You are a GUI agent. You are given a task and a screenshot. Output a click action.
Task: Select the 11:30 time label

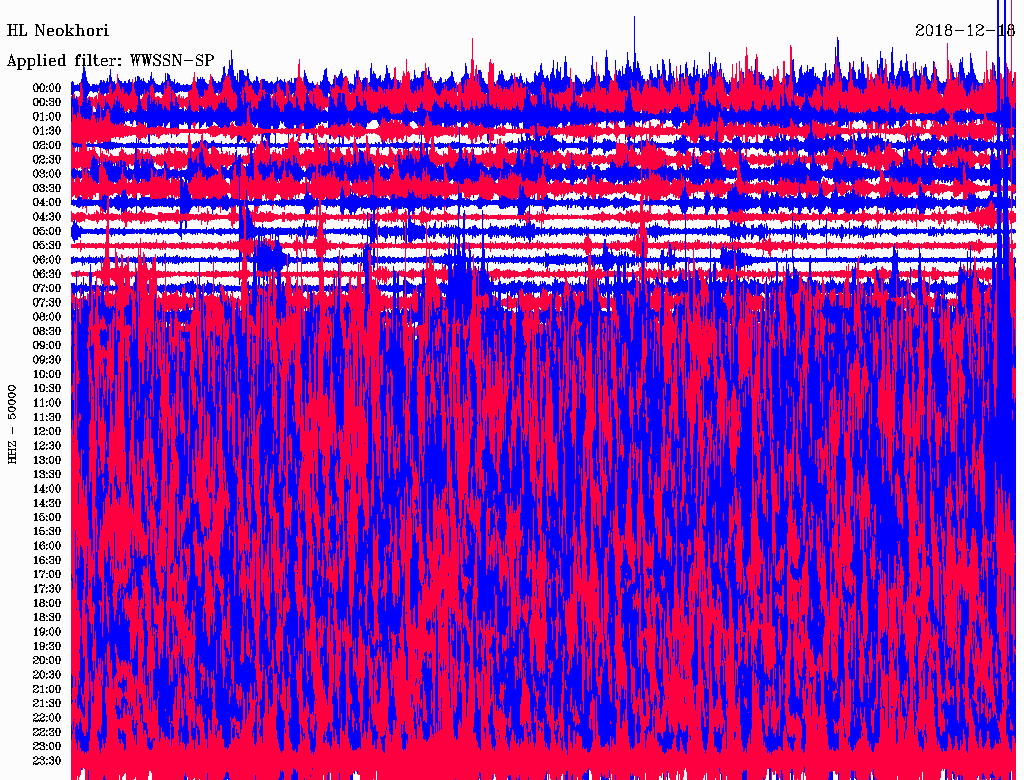click(47, 417)
